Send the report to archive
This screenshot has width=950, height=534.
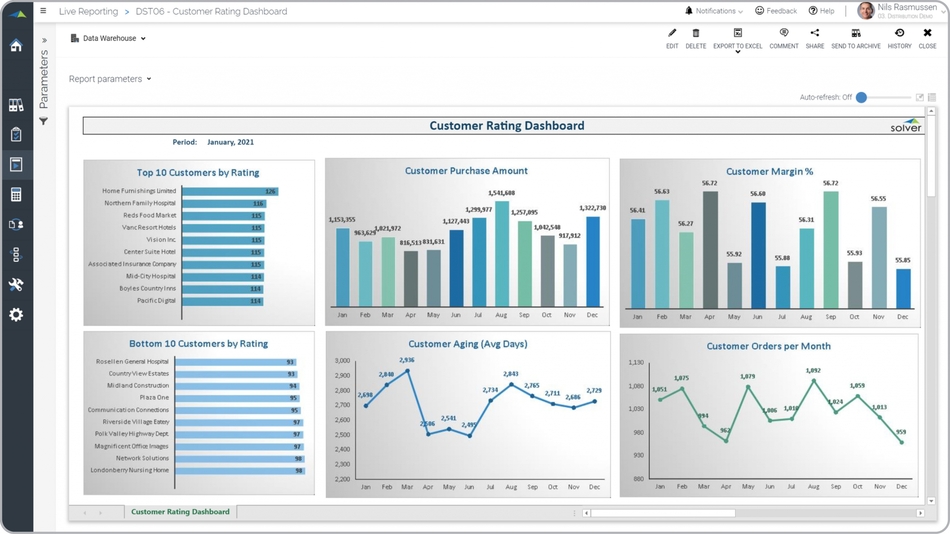856,34
